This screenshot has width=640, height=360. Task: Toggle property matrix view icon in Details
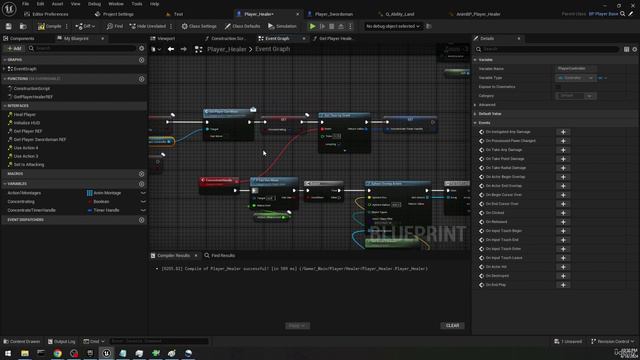[627, 49]
